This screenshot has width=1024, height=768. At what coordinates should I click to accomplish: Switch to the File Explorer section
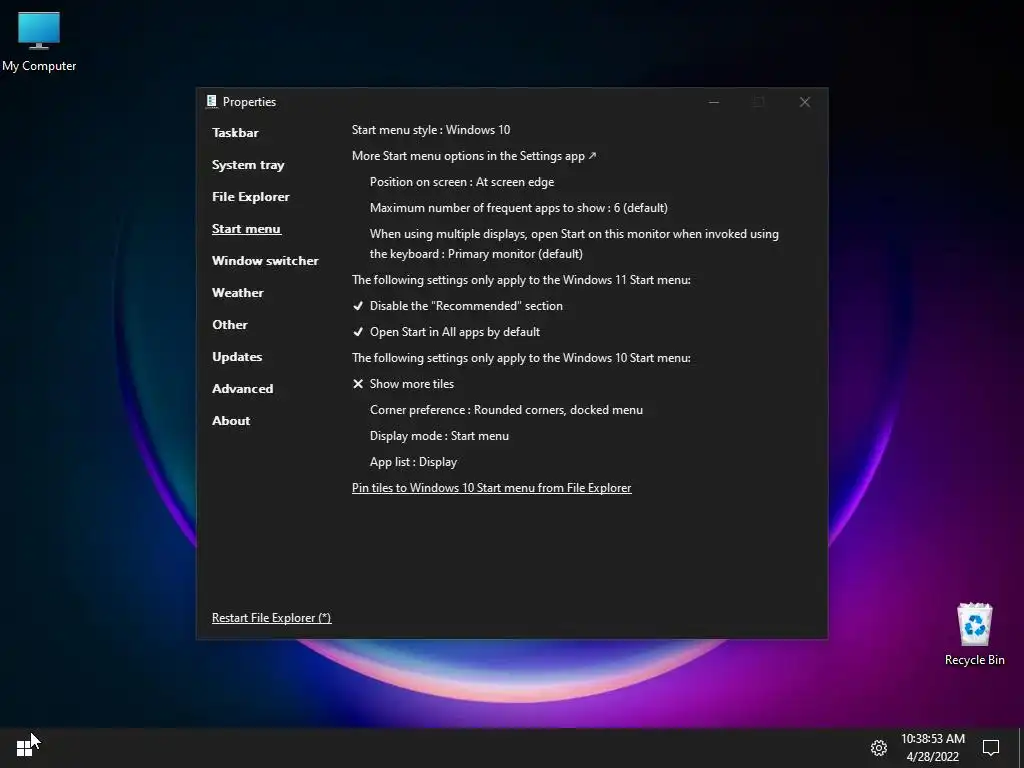251,197
